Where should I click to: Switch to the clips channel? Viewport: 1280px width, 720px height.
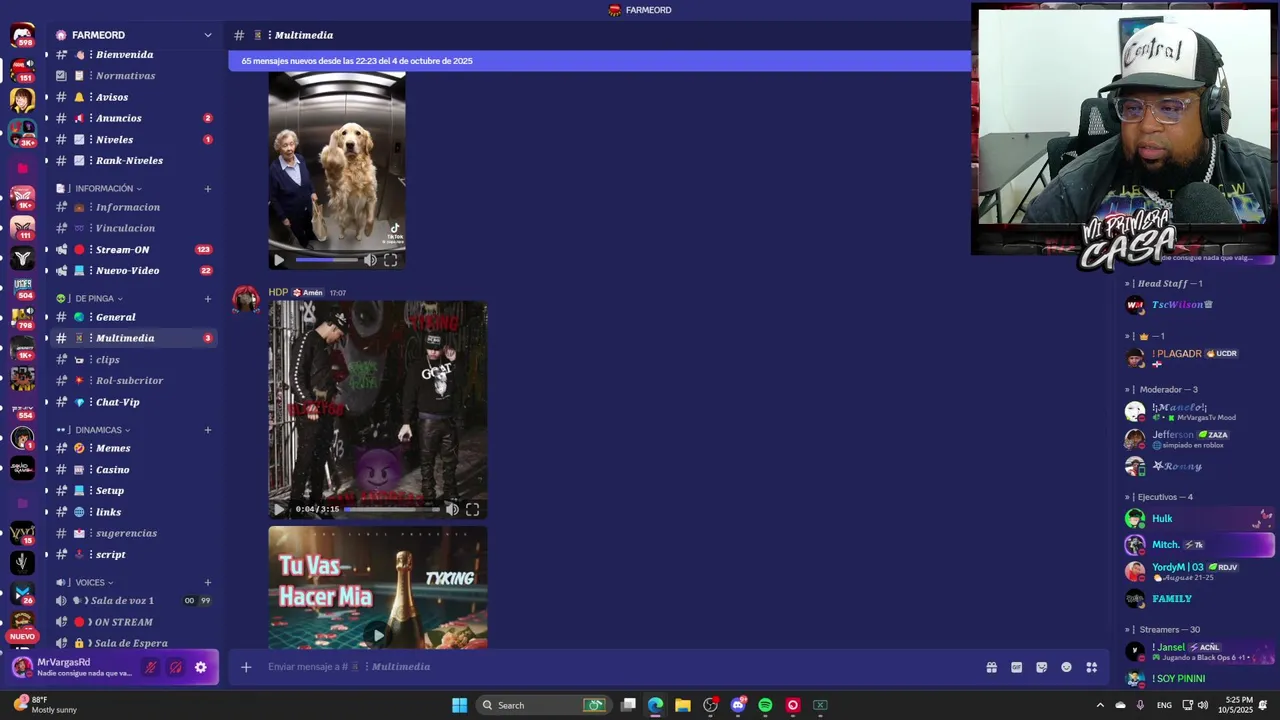click(134, 359)
